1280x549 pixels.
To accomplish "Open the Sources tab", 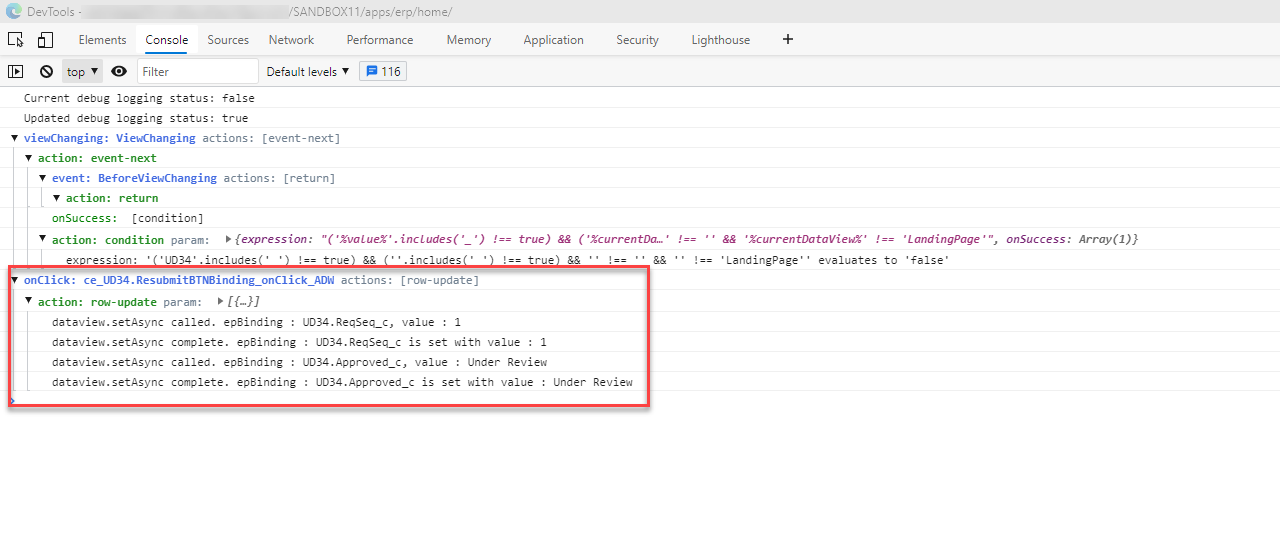I will coord(228,40).
